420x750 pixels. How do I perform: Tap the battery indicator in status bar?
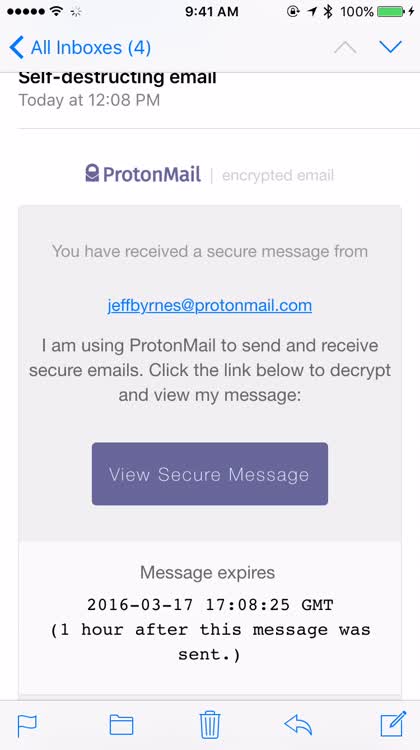tap(390, 11)
